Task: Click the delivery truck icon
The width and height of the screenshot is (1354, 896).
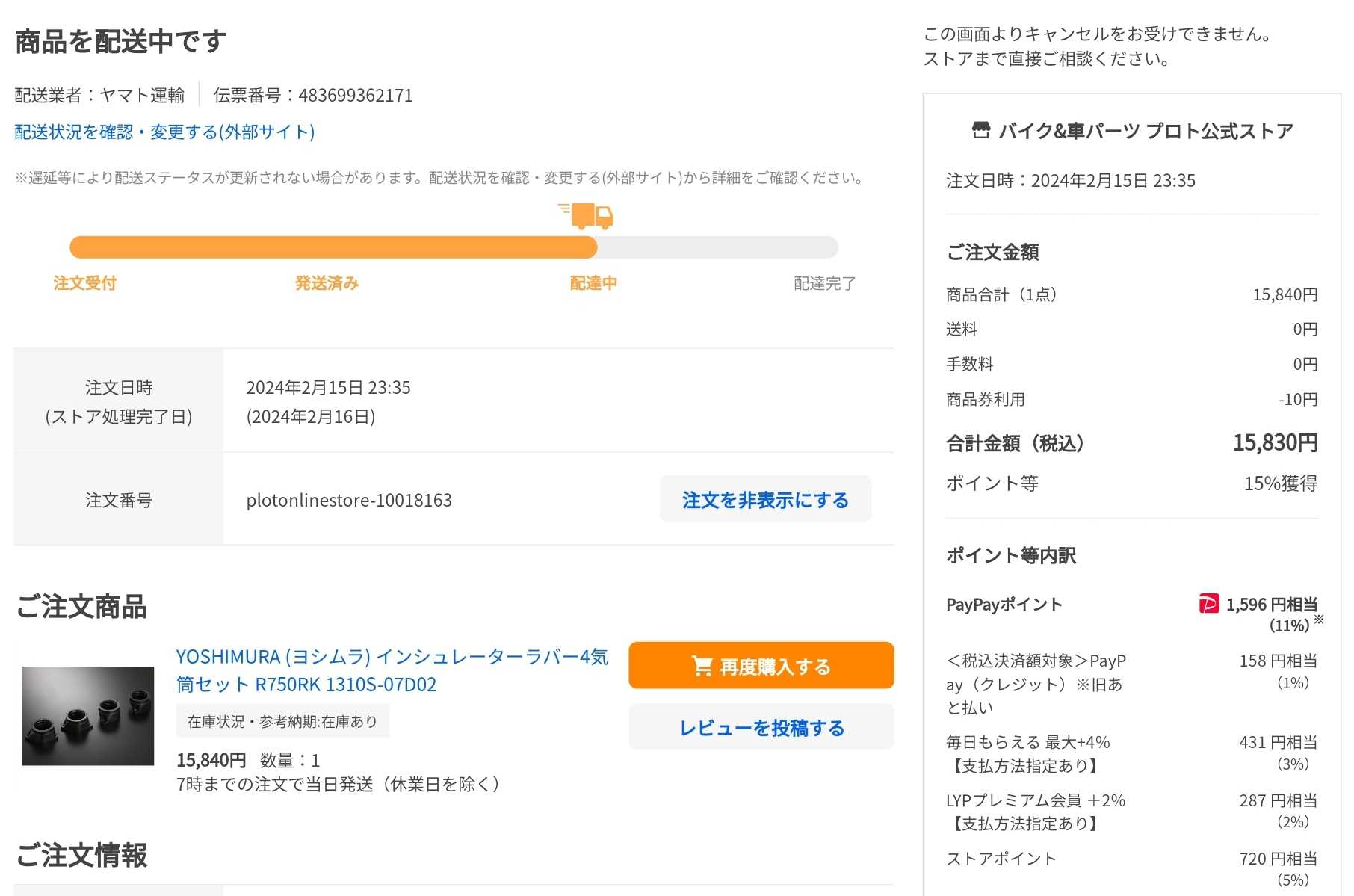Action: point(587,216)
